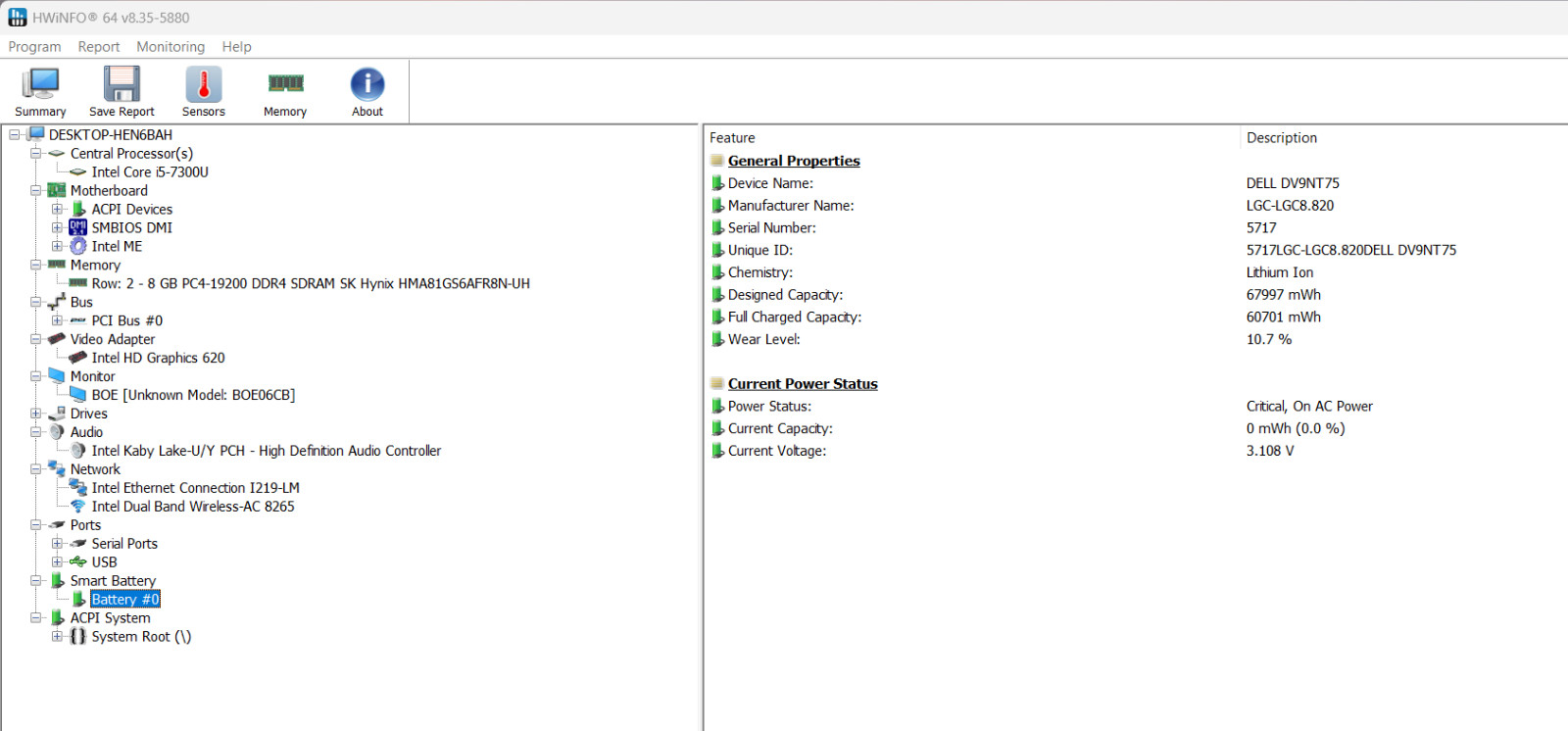The image size is (1568, 731).
Task: Click the General Properties heading
Action: click(x=794, y=161)
